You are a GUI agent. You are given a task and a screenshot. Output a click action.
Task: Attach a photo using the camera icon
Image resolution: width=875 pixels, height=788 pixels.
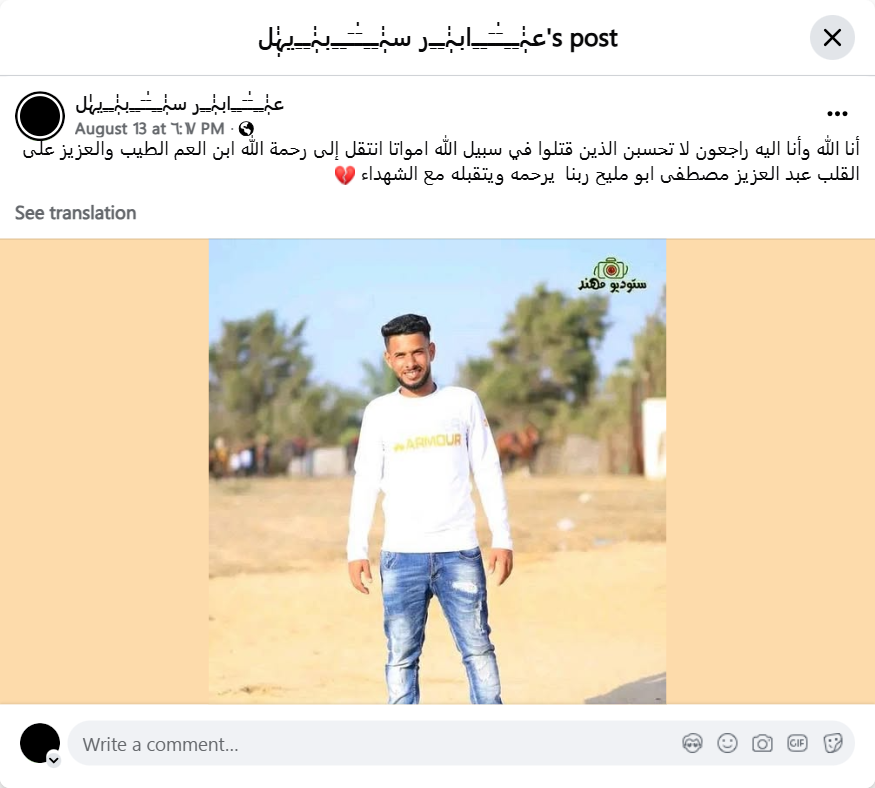762,743
